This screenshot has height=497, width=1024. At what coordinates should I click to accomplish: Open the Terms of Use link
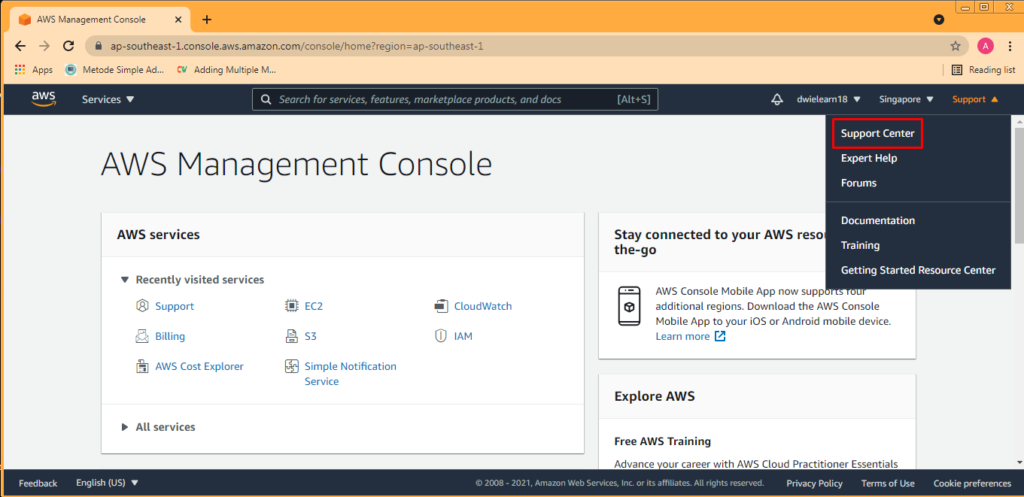point(888,483)
